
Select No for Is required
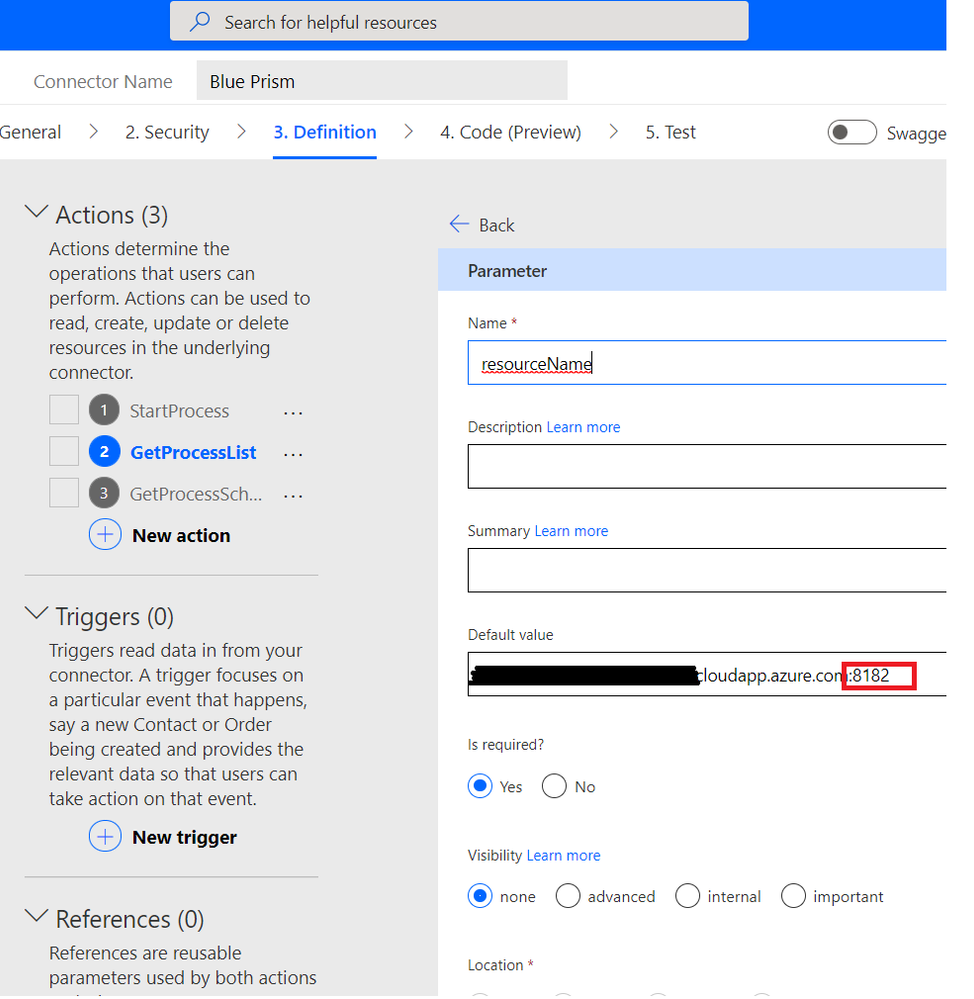coord(554,786)
